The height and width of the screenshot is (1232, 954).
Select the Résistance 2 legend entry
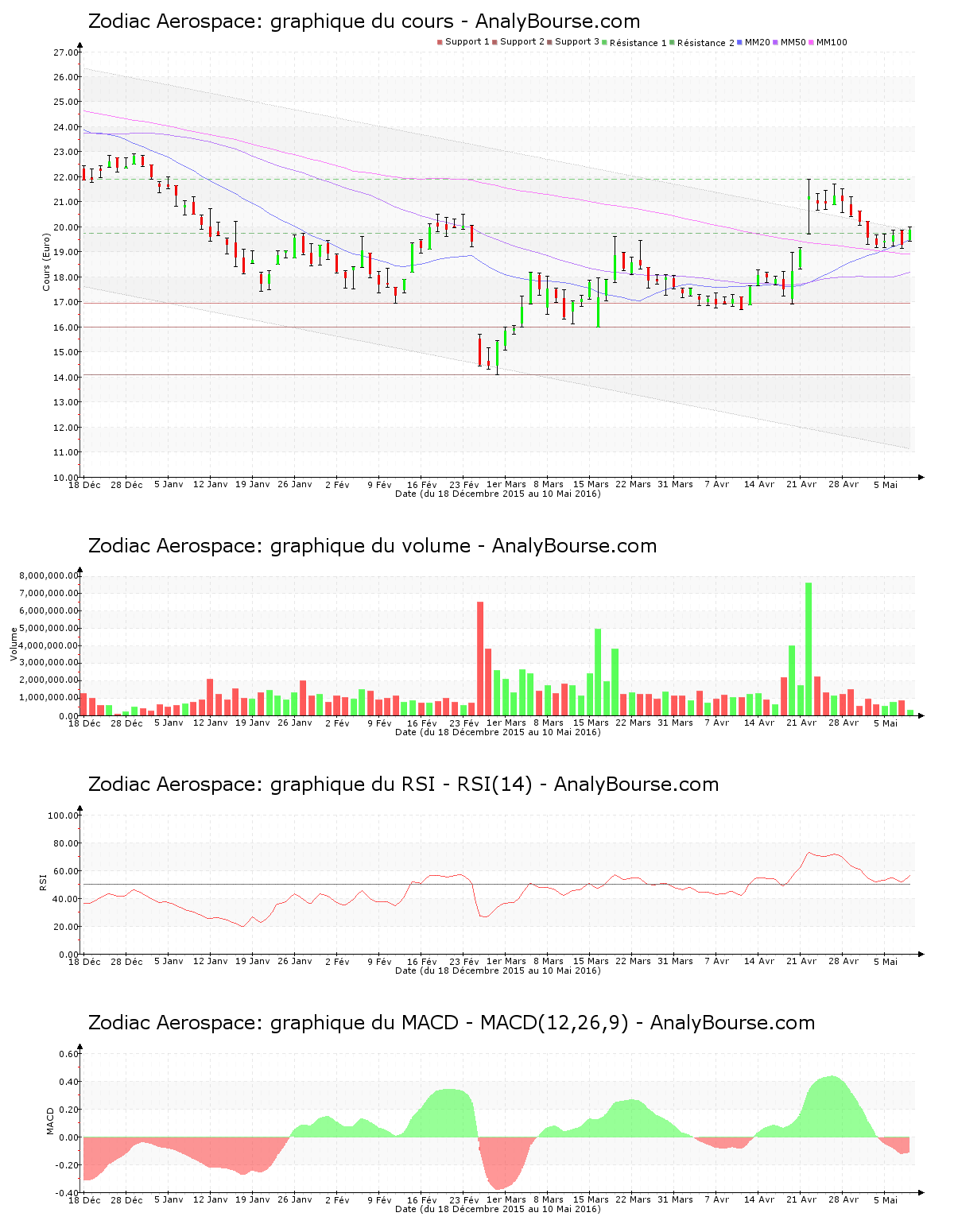click(702, 43)
